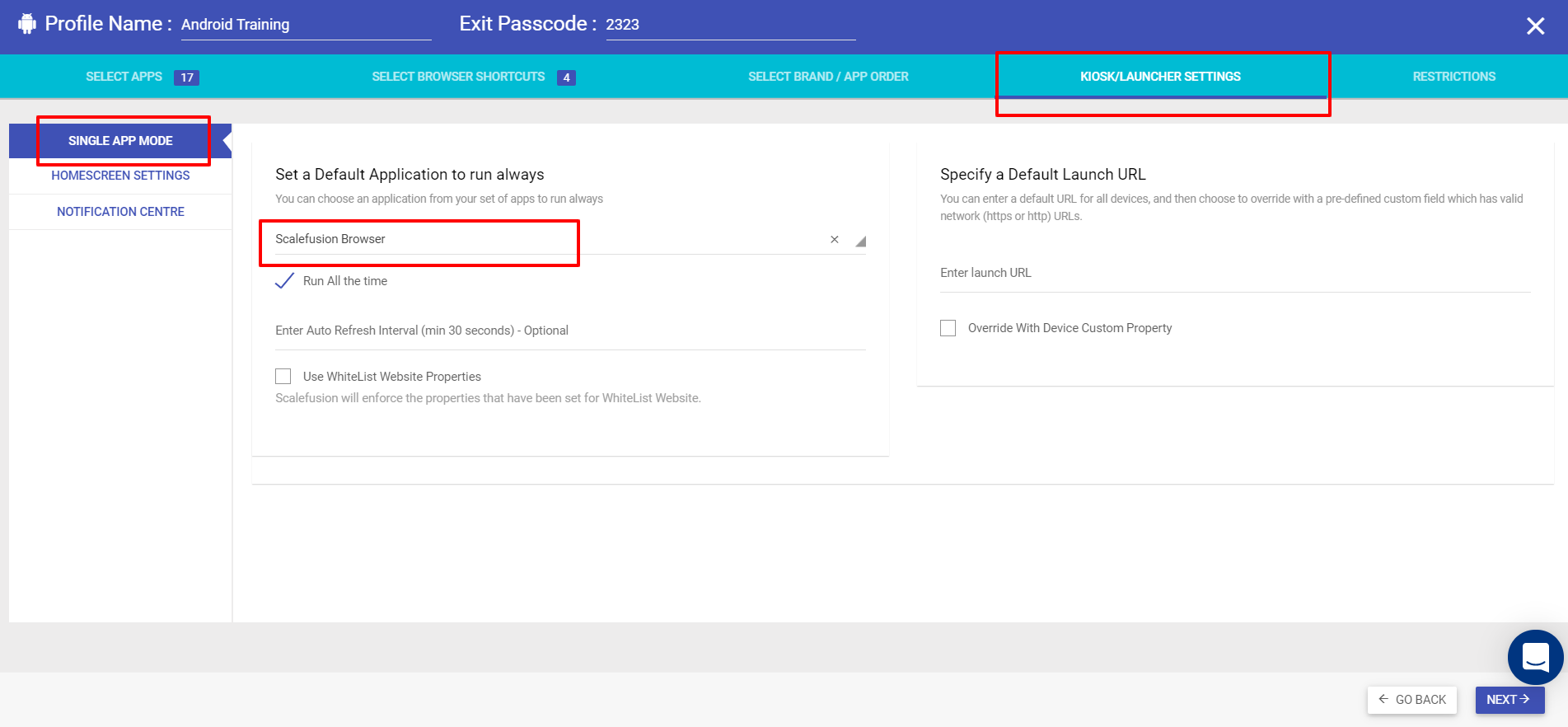The height and width of the screenshot is (727, 1568).
Task: Open the chat support bubble icon
Action: pyautogui.click(x=1536, y=657)
